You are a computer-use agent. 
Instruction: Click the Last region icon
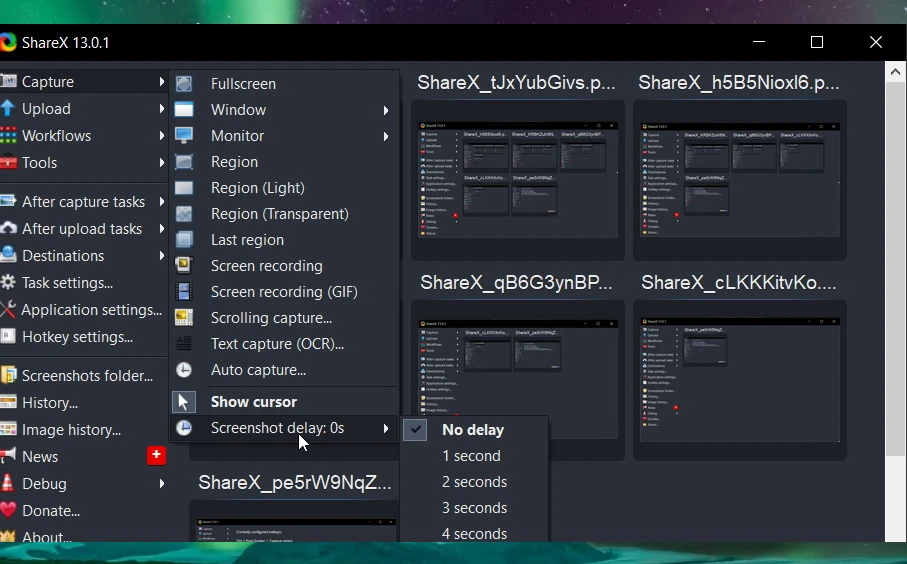tap(184, 240)
